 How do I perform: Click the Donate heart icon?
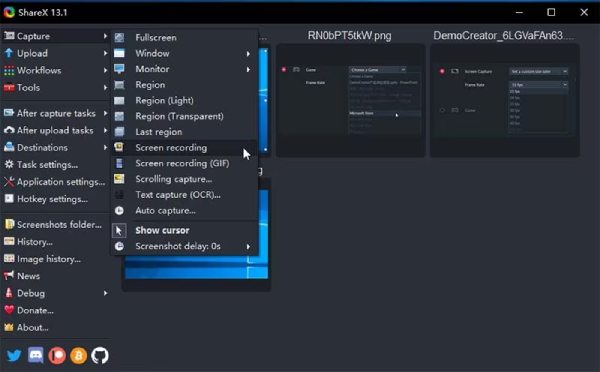[9, 310]
